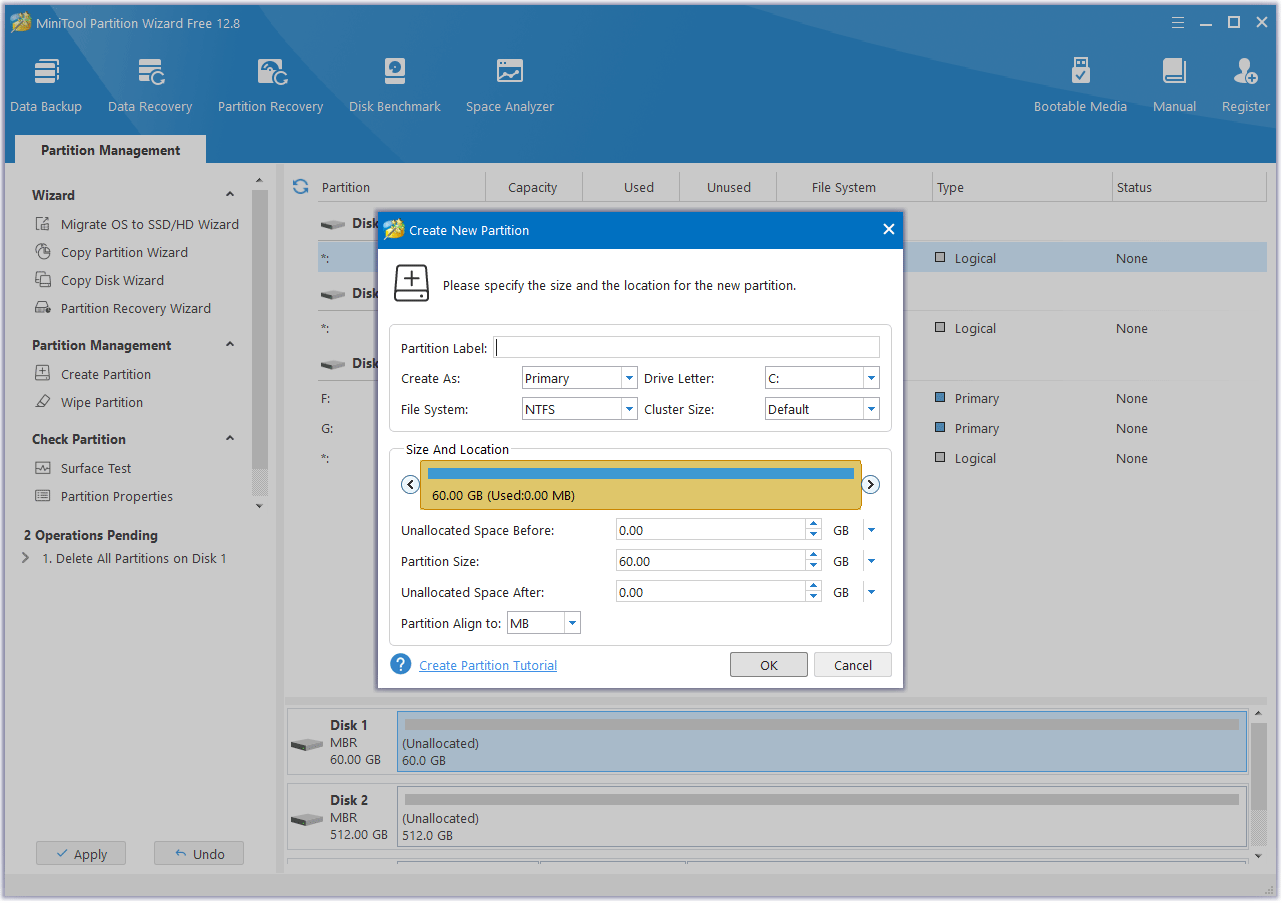Create Bootable Media
This screenshot has height=903, width=1282.
(x=1080, y=86)
